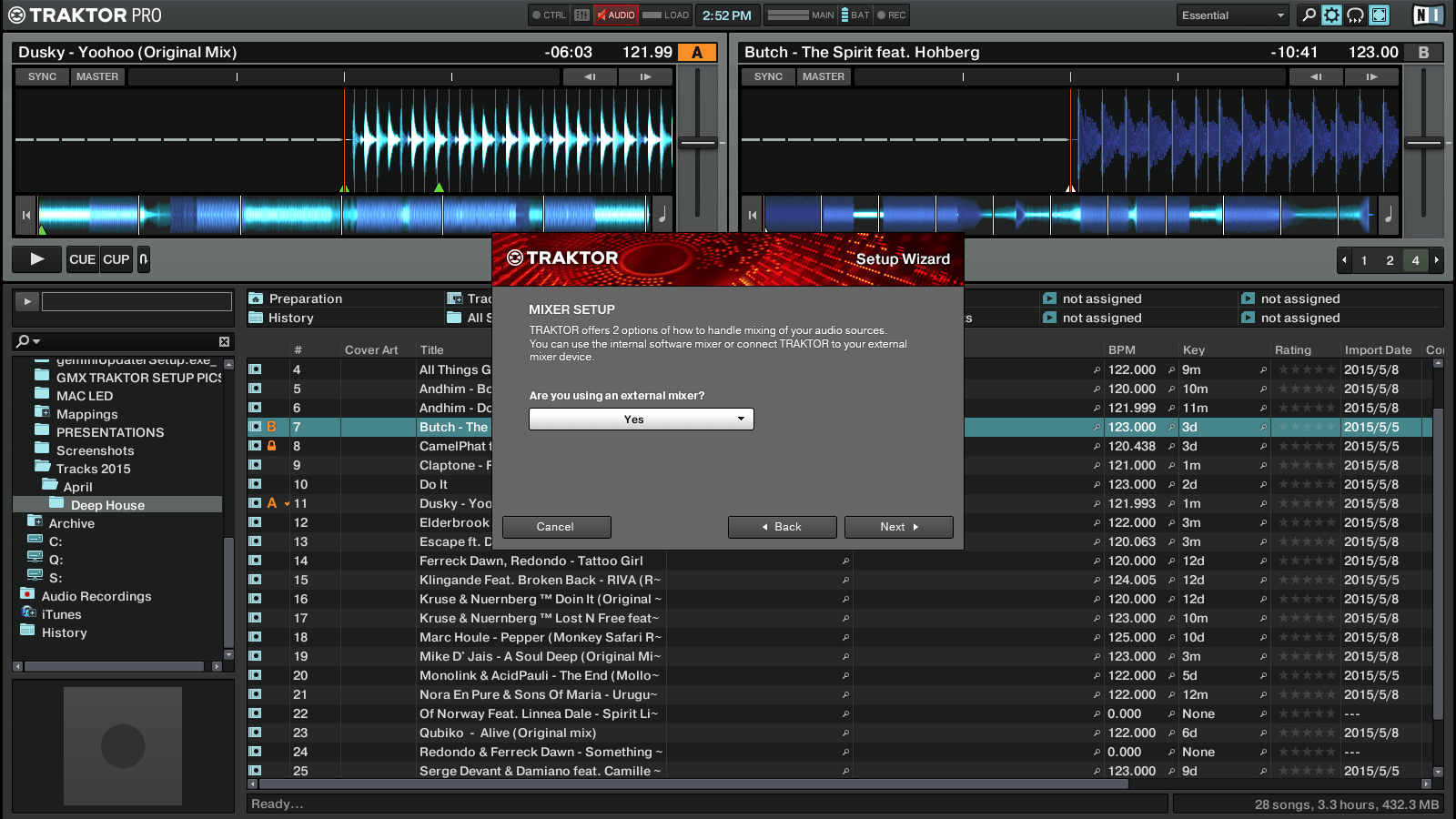
Task: Open the external mixer Yes dropdown
Action: tap(641, 419)
